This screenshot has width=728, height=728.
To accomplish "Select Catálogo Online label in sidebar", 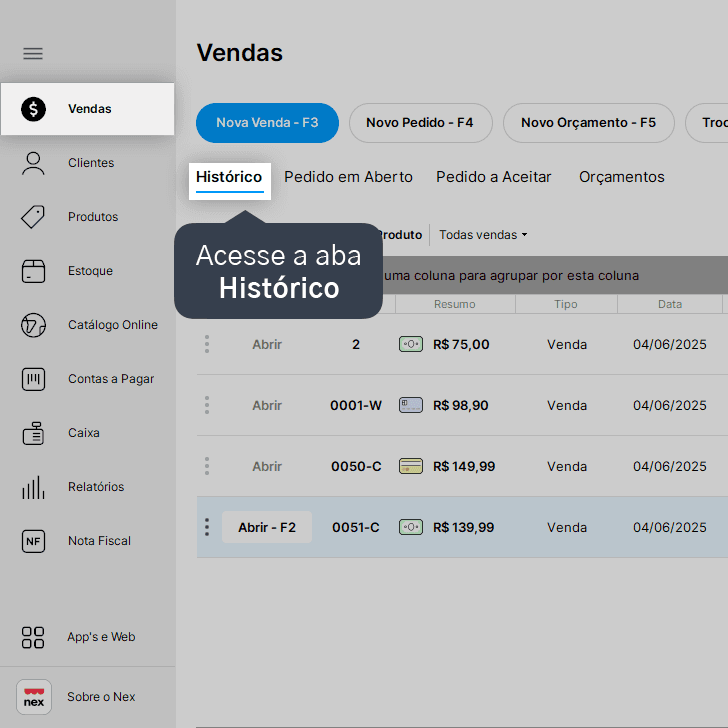I will coord(113,325).
